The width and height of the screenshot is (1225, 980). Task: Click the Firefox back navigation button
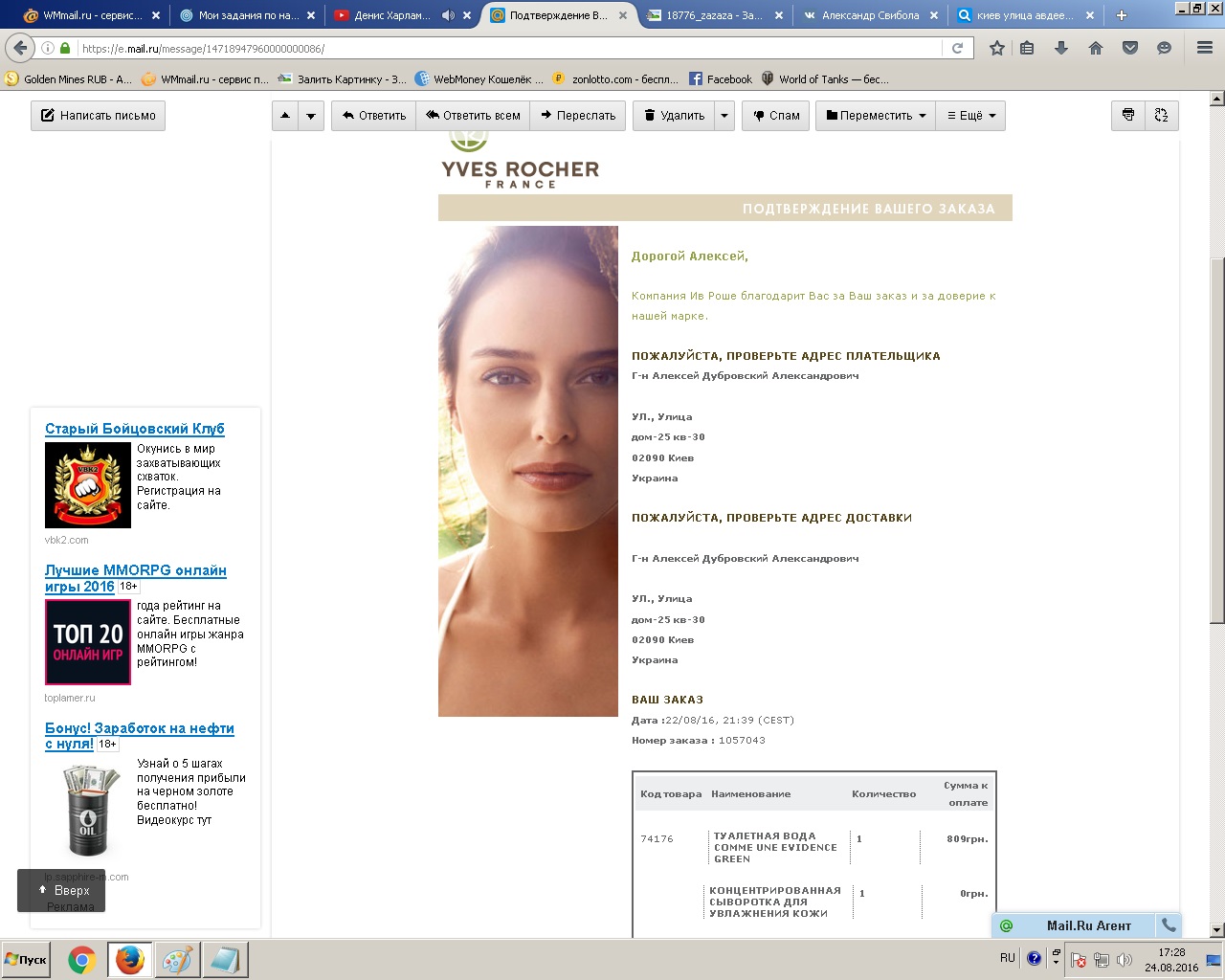20,48
